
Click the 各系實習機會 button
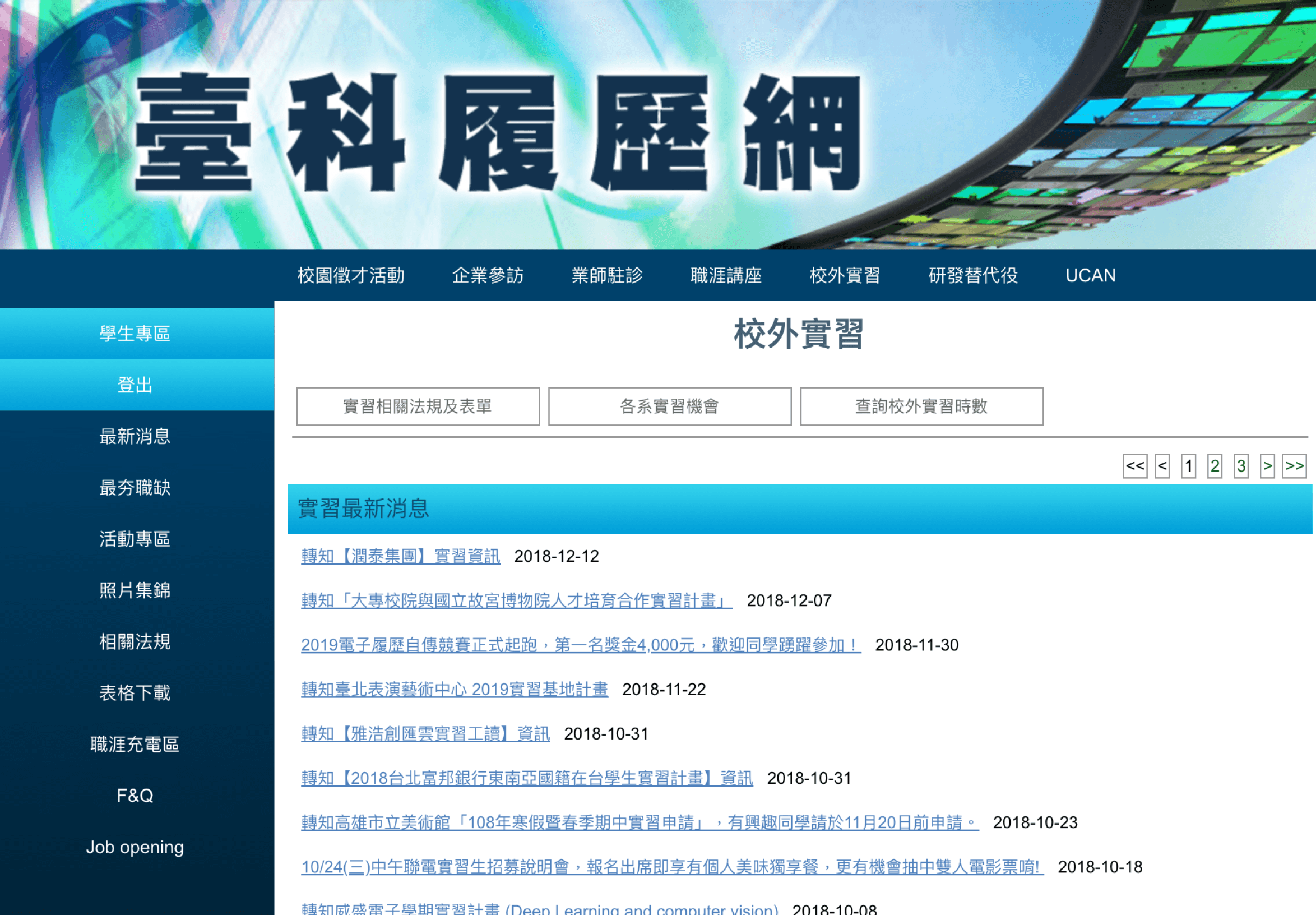(669, 406)
